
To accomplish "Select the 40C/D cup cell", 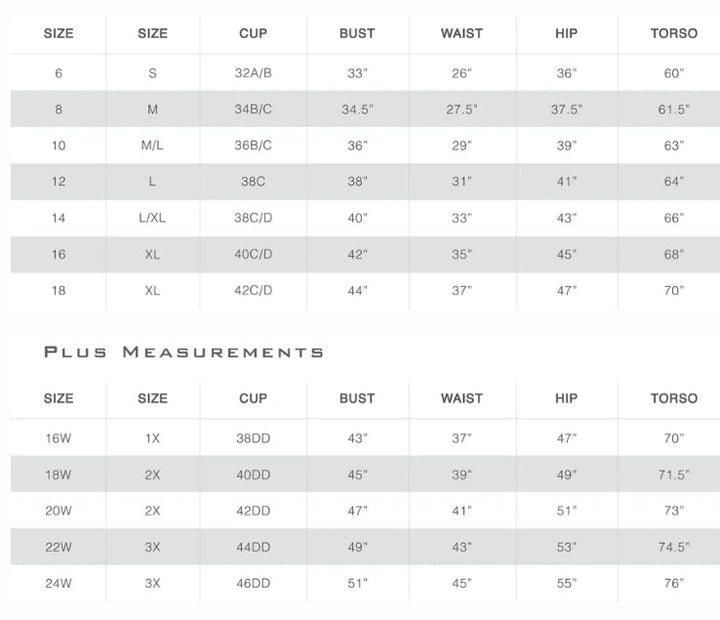I will [253, 255].
